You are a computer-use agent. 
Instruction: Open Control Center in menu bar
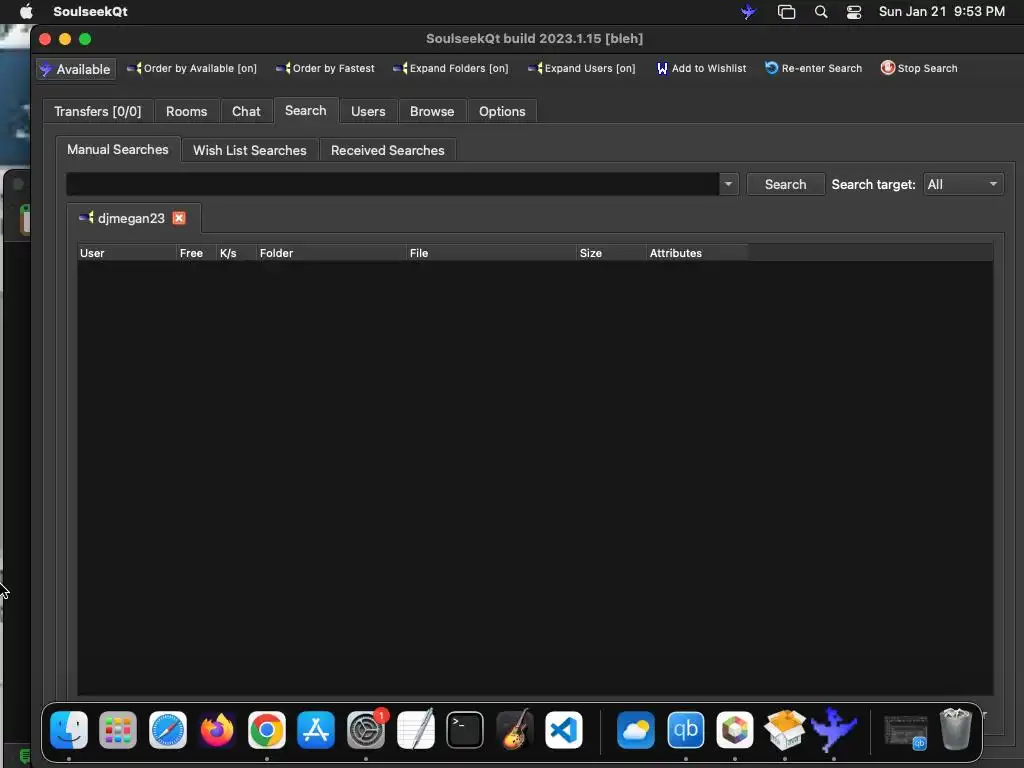pyautogui.click(x=854, y=12)
